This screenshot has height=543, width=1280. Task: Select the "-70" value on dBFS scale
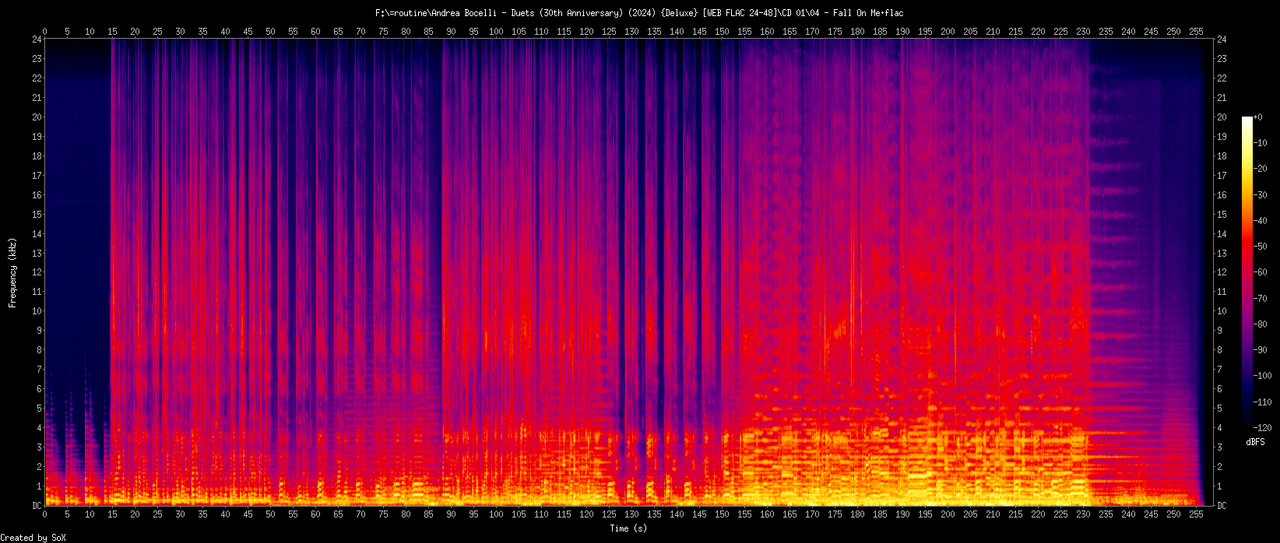coord(1262,298)
